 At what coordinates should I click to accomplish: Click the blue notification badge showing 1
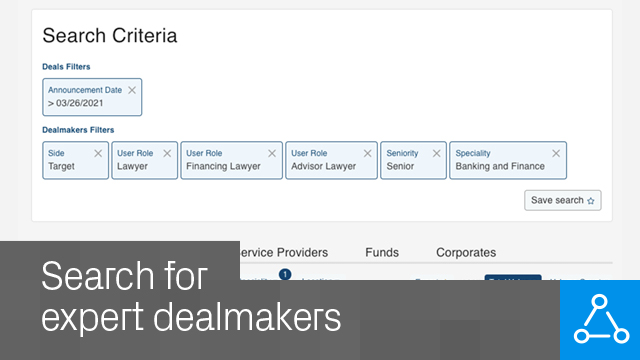tap(285, 274)
